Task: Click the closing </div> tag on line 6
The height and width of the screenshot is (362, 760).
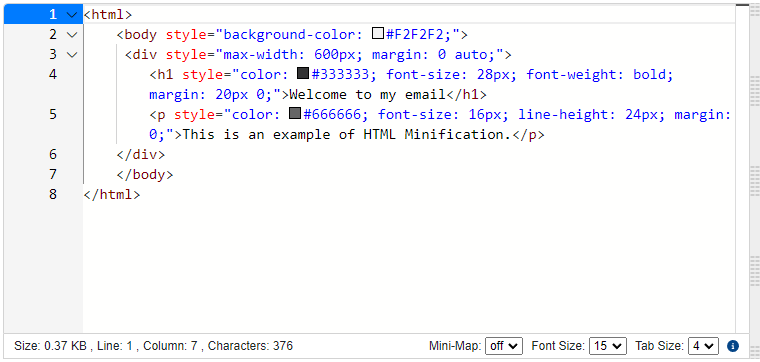Action: click(x=141, y=155)
